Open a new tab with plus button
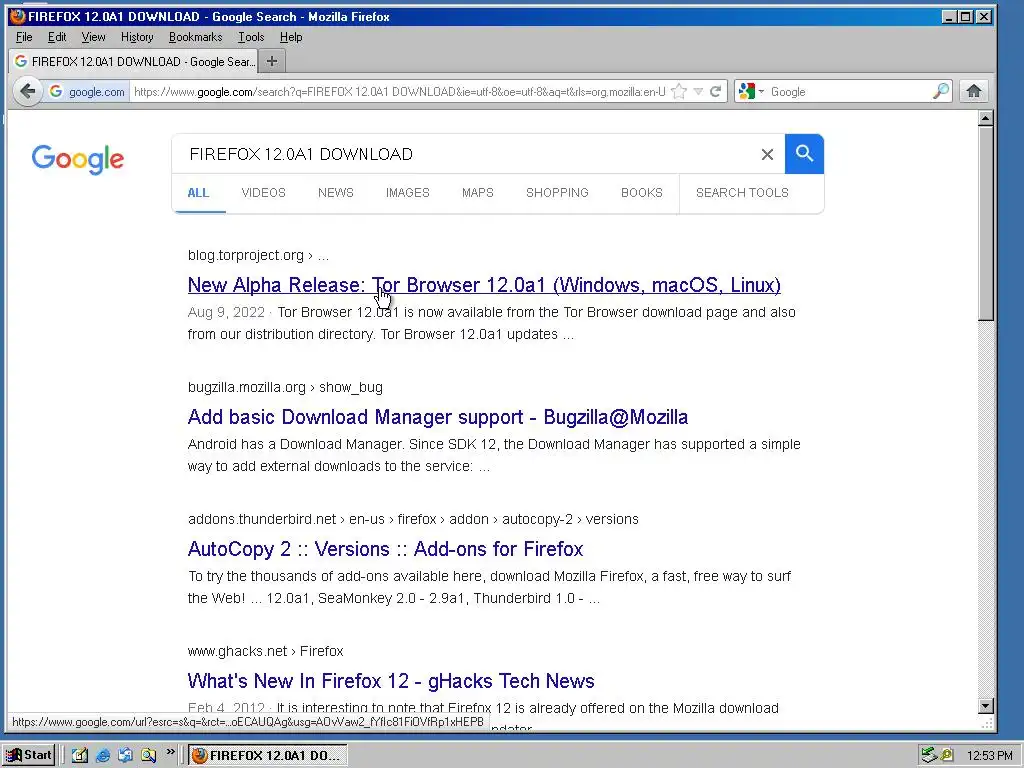 click(272, 61)
